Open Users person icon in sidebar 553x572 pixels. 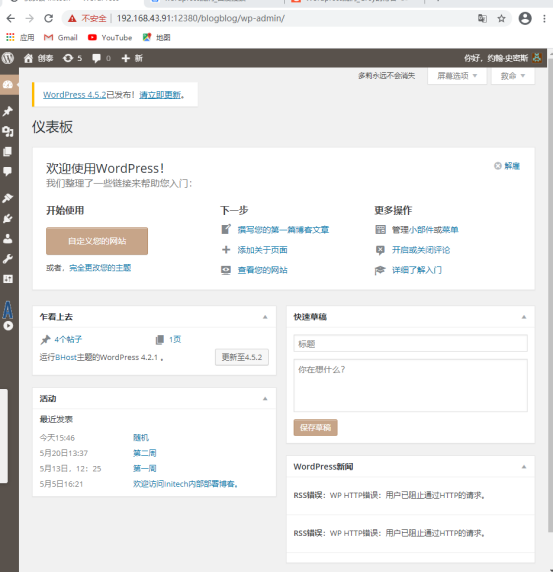(8, 239)
